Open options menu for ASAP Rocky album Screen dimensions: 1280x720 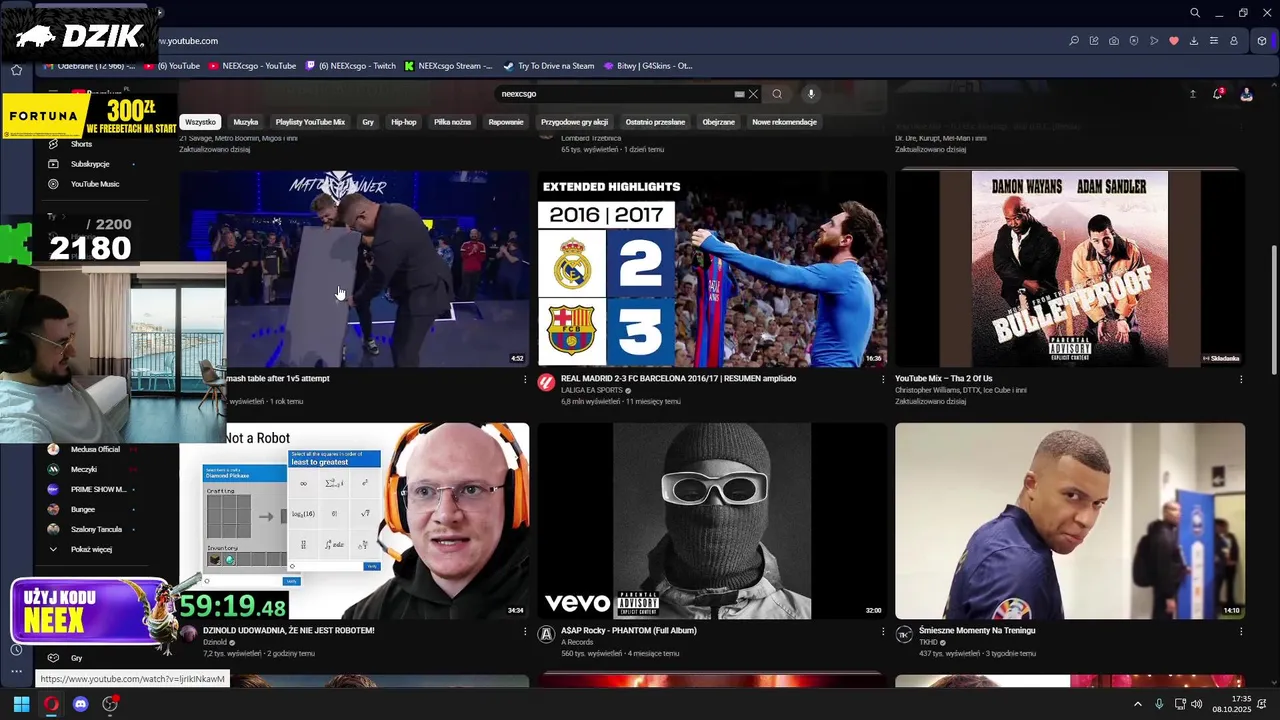(883, 632)
